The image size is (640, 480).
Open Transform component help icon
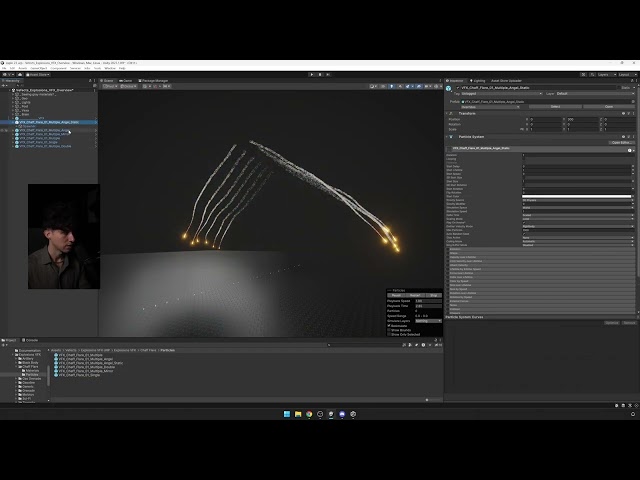pos(623,113)
